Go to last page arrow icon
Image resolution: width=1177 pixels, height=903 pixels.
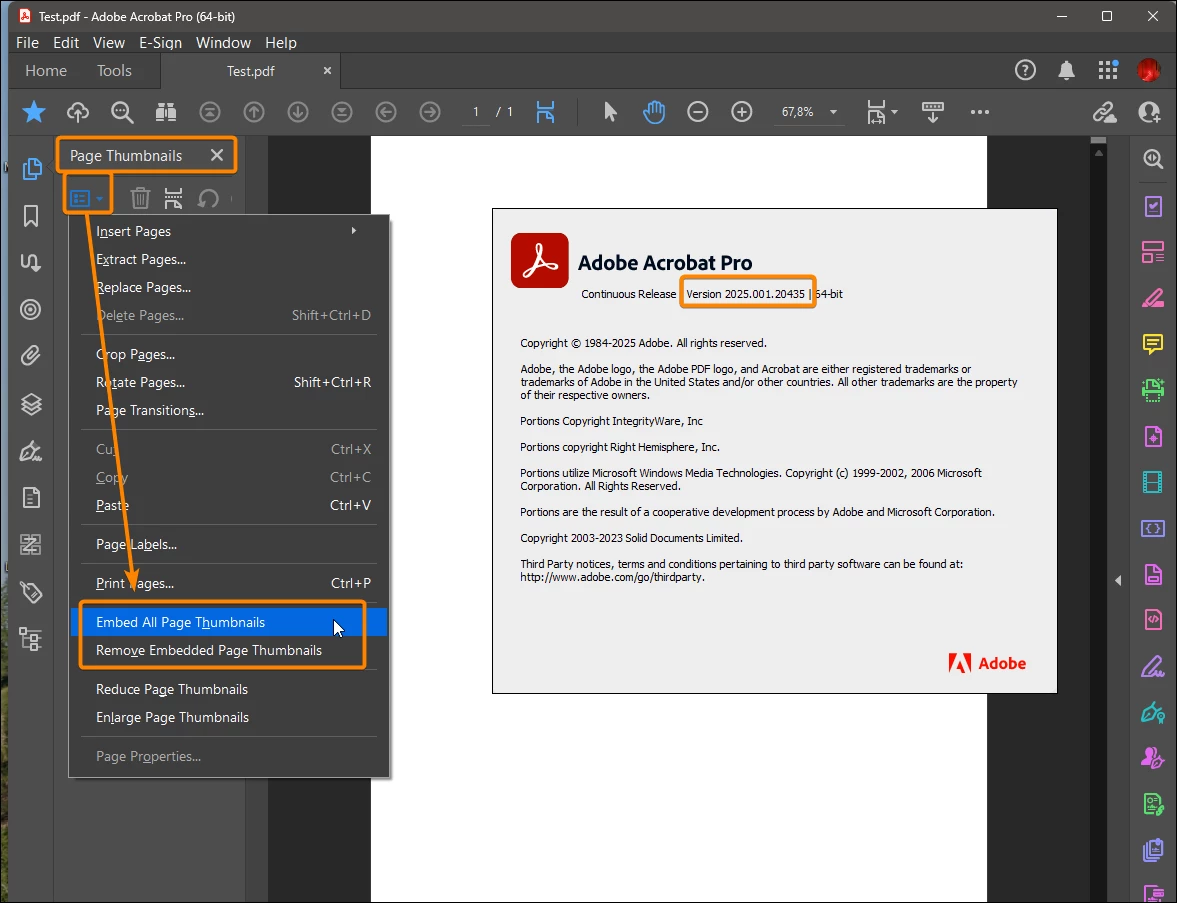342,112
